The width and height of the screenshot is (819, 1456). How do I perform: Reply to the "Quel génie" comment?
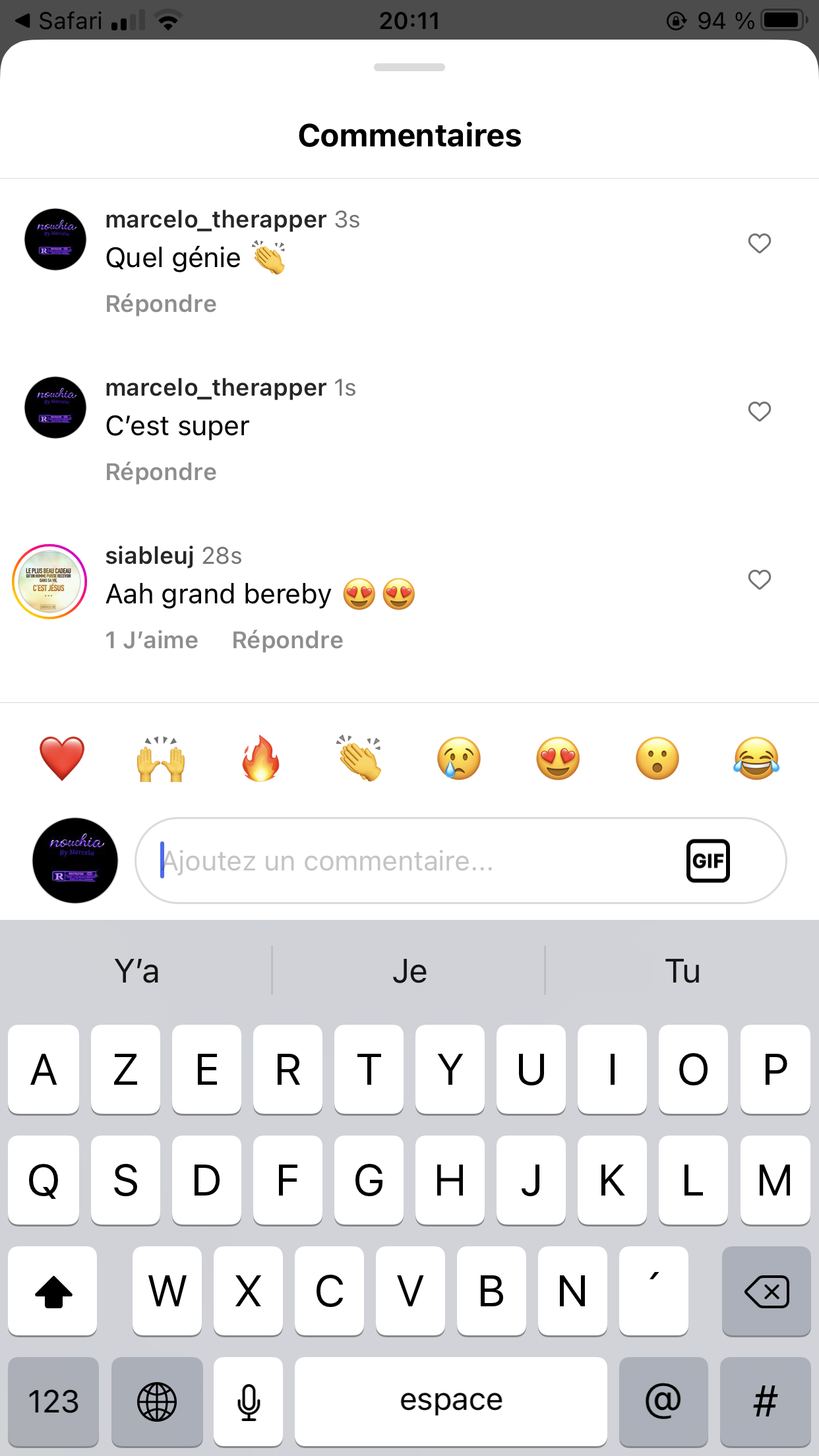161,304
